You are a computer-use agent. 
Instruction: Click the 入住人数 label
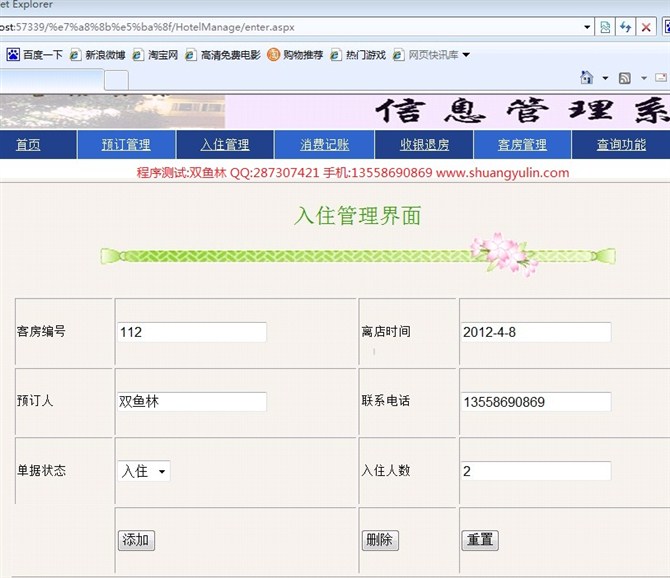(386, 470)
